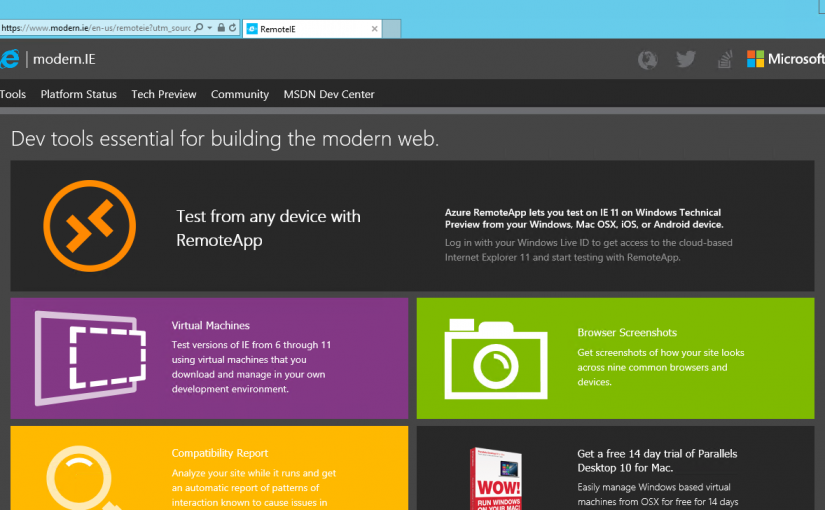
Task: Click the 'Azure RemoteApp lets you test' bold text
Action: point(584,218)
